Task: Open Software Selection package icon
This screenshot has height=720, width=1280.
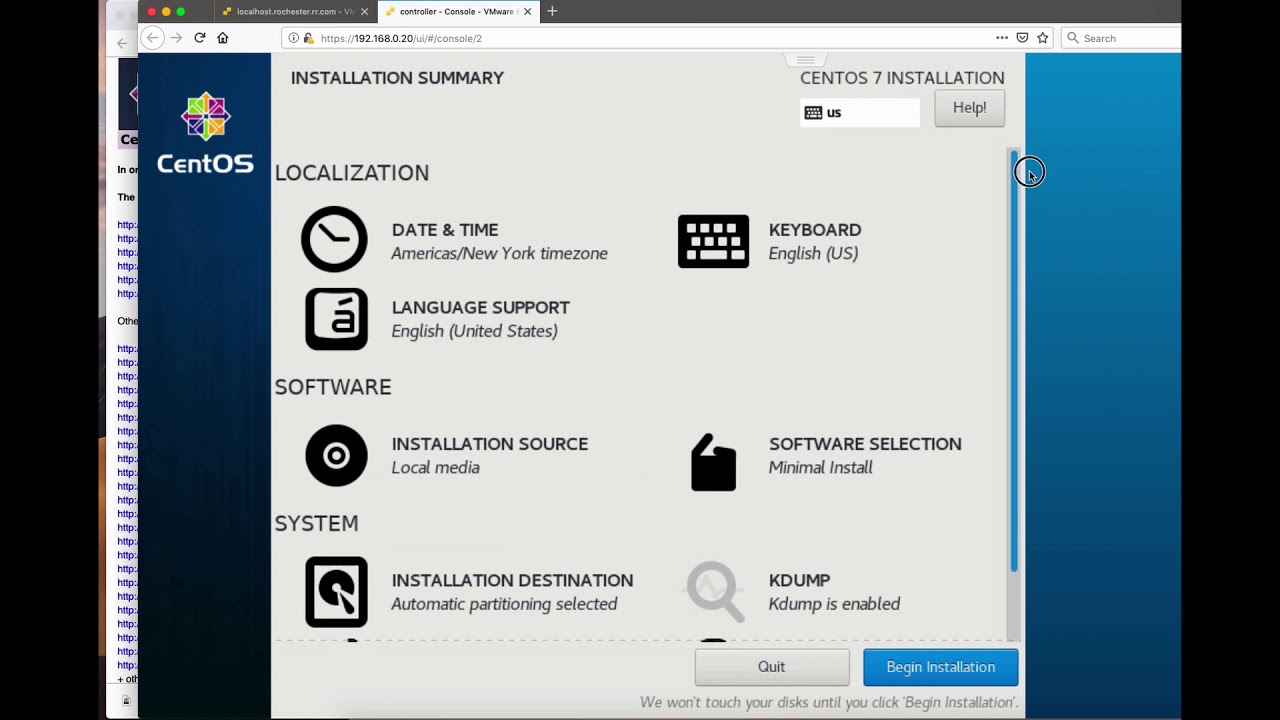Action: (x=713, y=462)
